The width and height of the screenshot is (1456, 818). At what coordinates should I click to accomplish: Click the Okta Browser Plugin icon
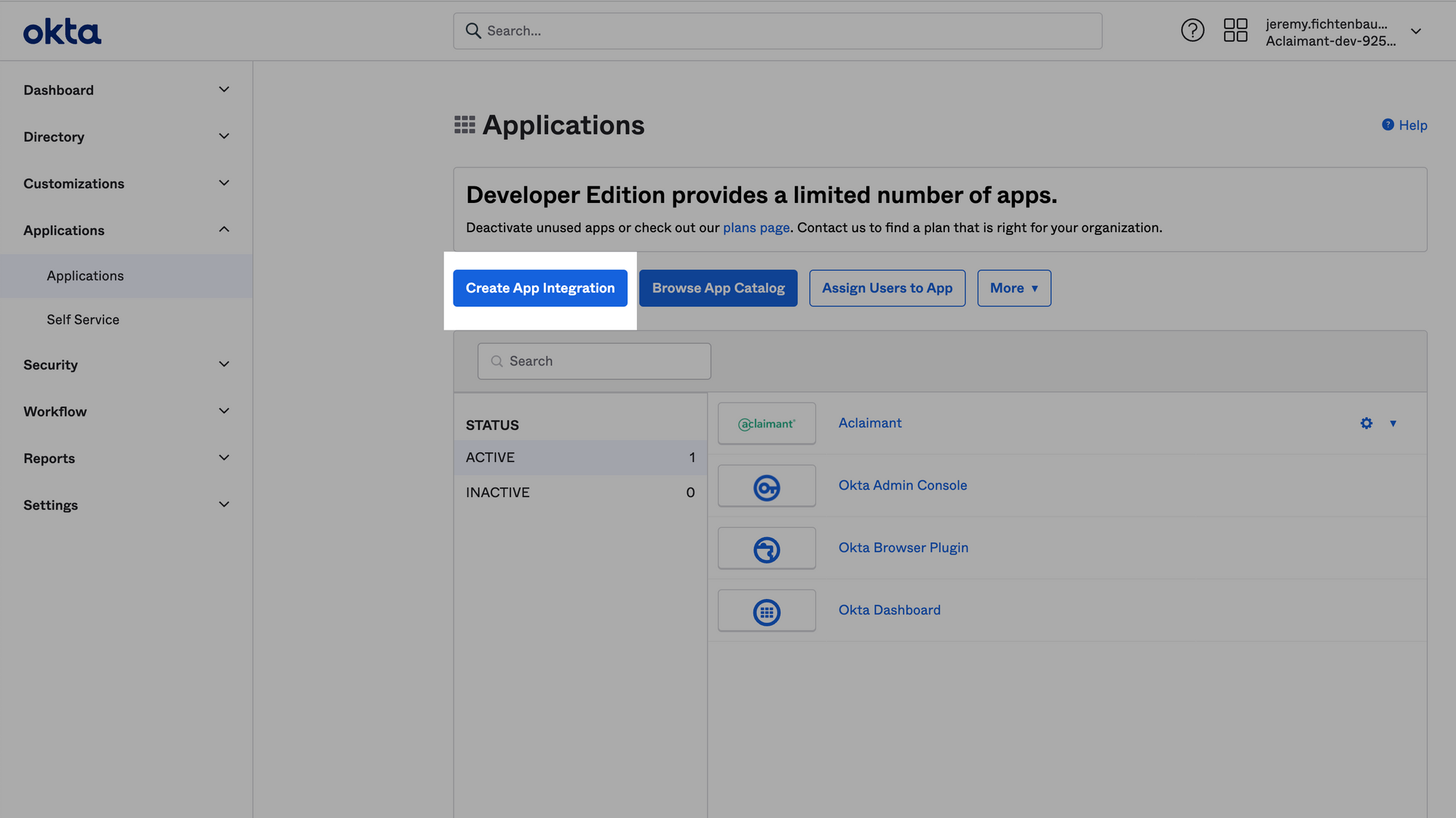767,549
